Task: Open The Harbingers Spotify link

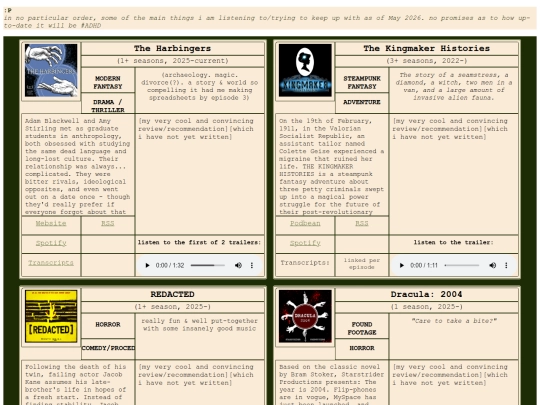Action: pos(51,243)
